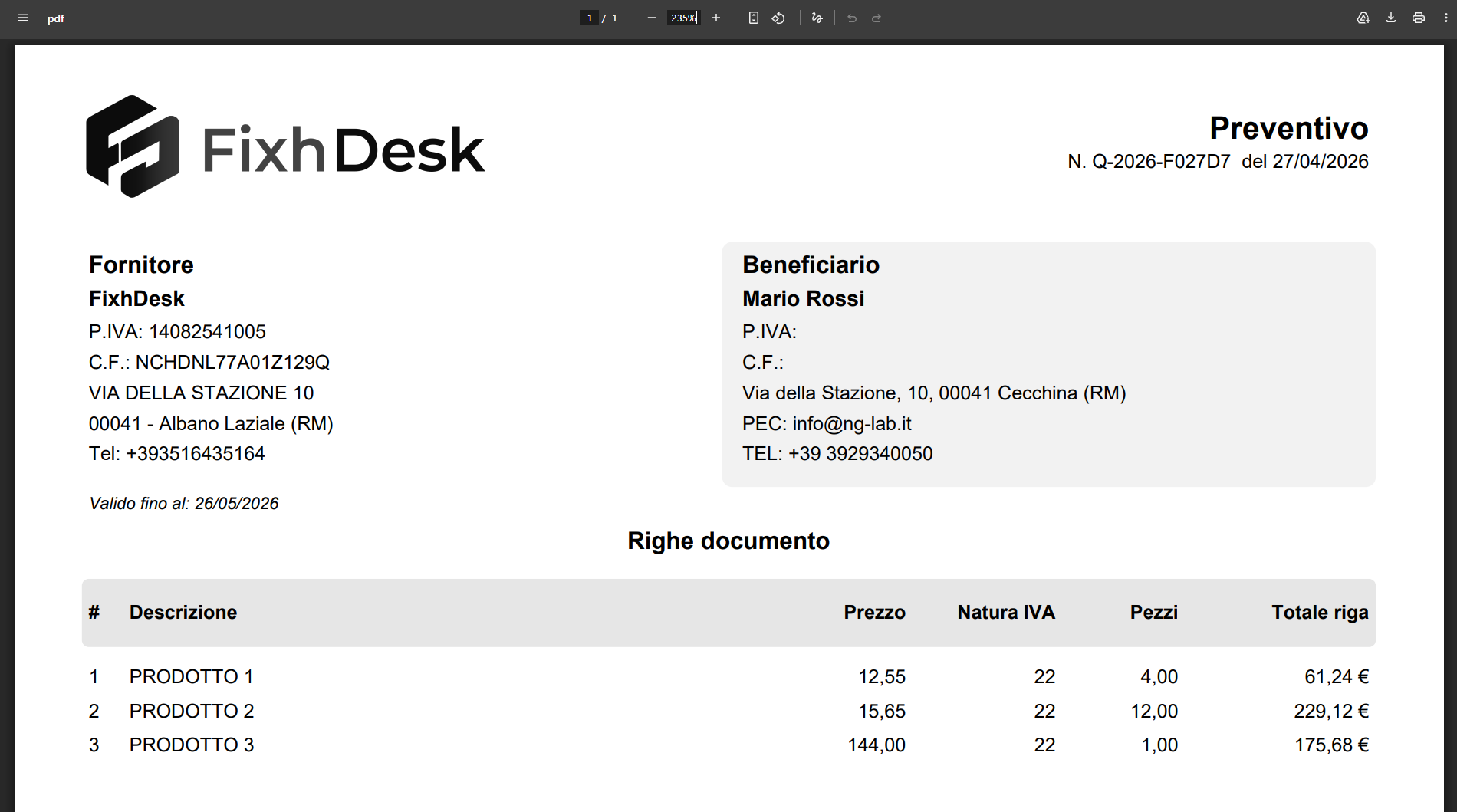Open the sidebar menu hamburger icon
The width and height of the screenshot is (1457, 812).
(x=23, y=18)
